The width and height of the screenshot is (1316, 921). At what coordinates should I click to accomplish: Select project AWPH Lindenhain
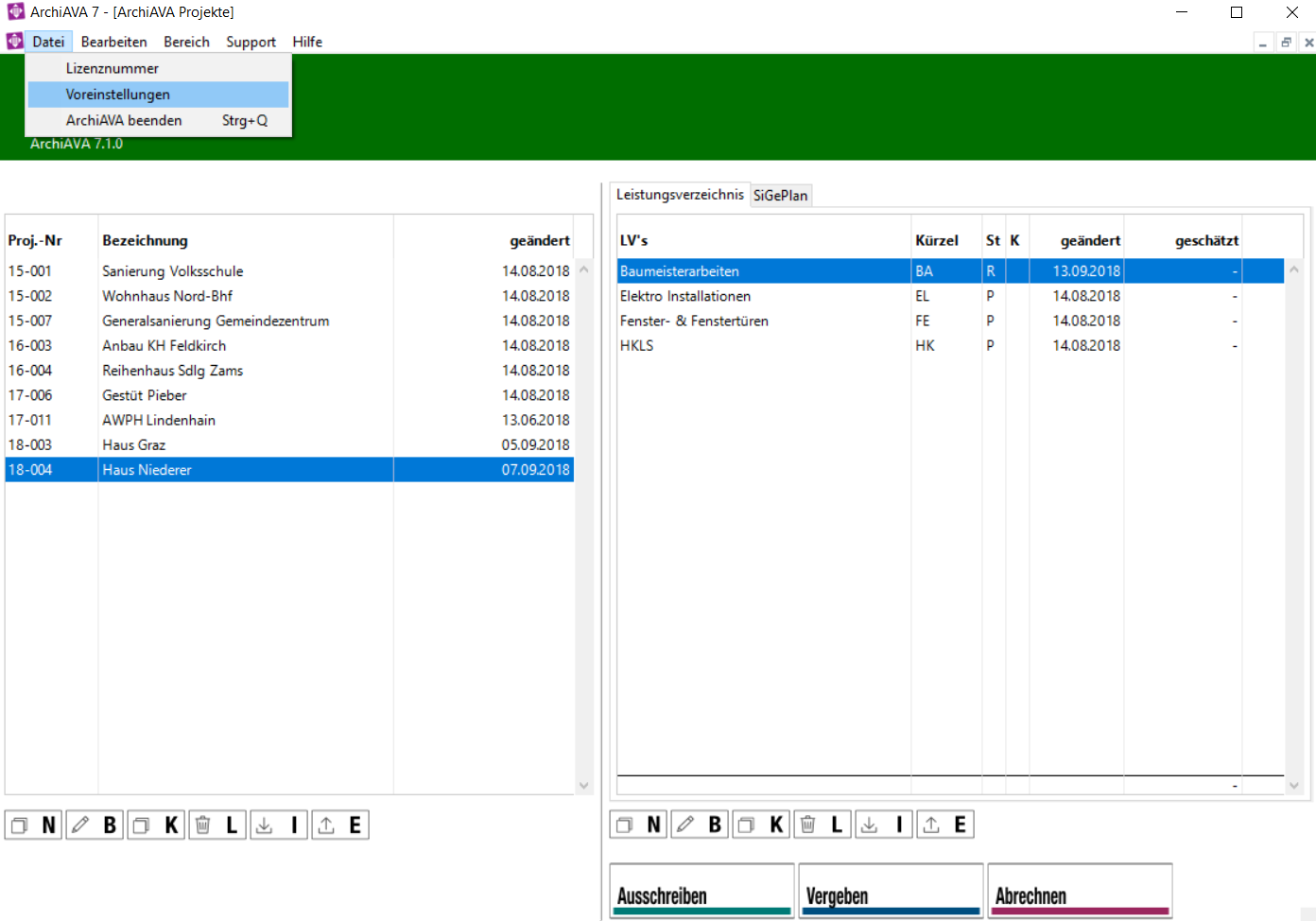289,420
